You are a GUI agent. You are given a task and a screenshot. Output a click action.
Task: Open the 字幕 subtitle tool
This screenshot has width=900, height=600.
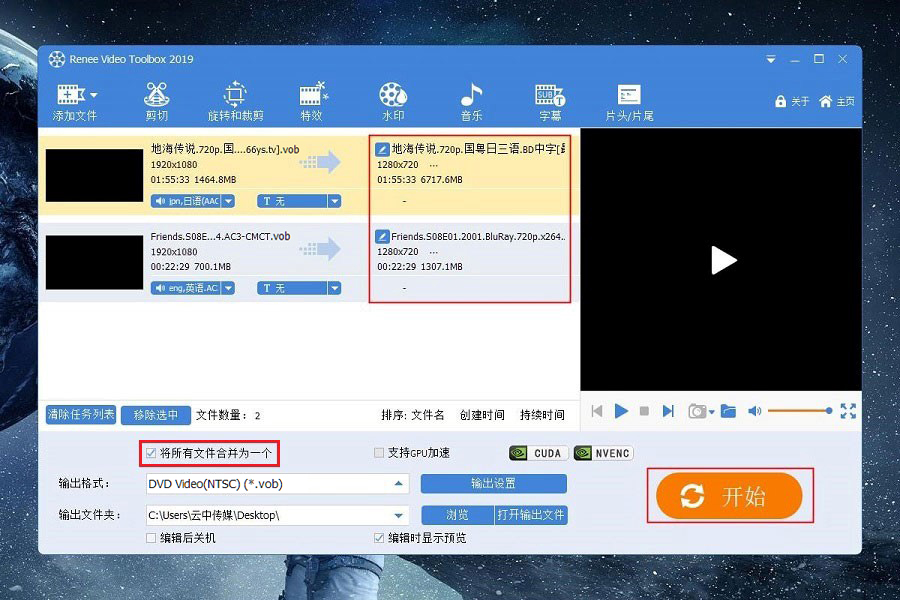point(550,102)
